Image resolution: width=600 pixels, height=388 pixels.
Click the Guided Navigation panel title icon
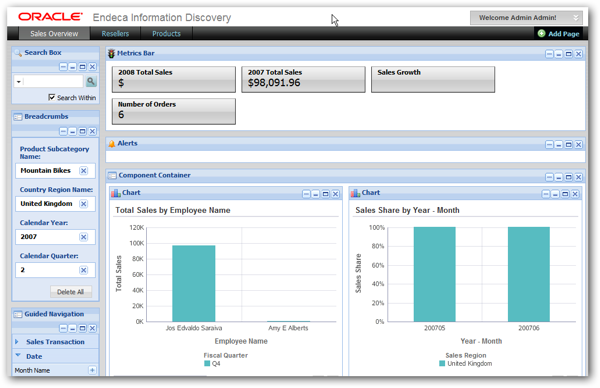18,314
